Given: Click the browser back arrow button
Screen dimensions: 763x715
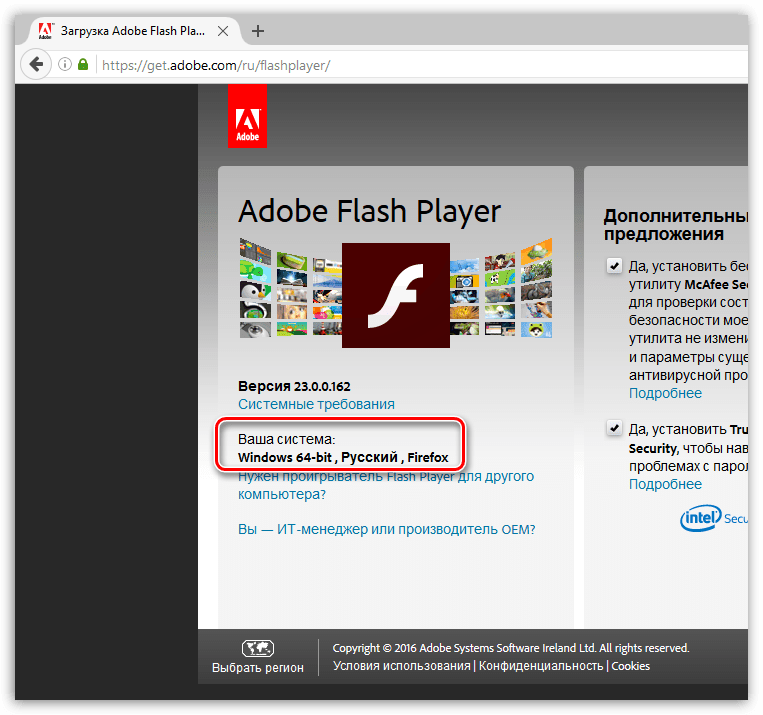Looking at the screenshot, I should [36, 65].
